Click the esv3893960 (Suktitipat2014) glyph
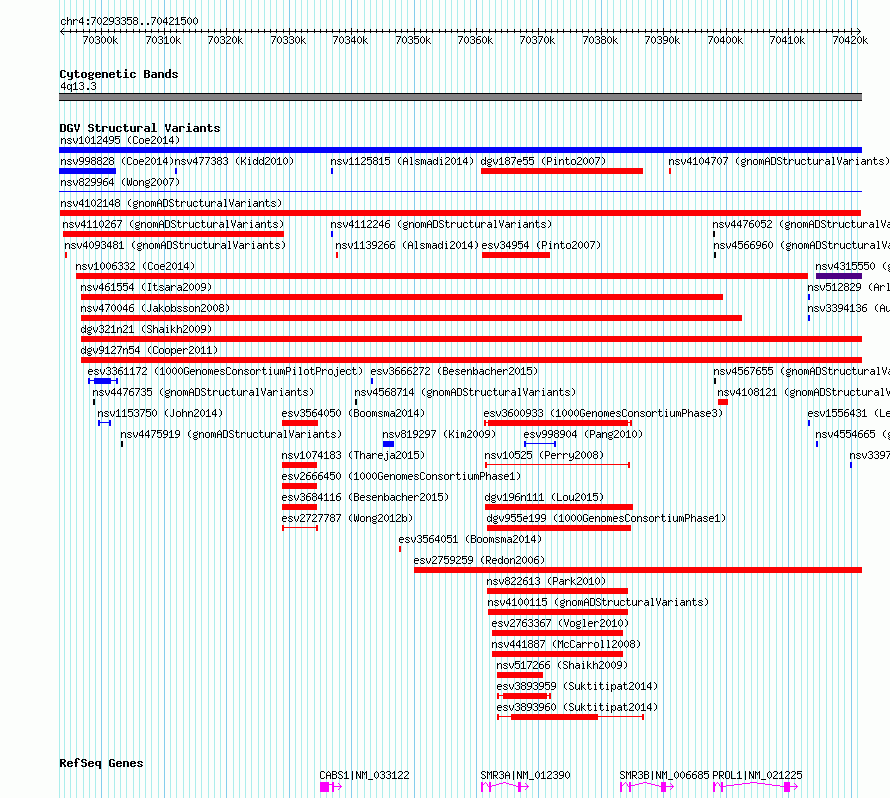Screen dimensions: 890x798 [x=570, y=717]
